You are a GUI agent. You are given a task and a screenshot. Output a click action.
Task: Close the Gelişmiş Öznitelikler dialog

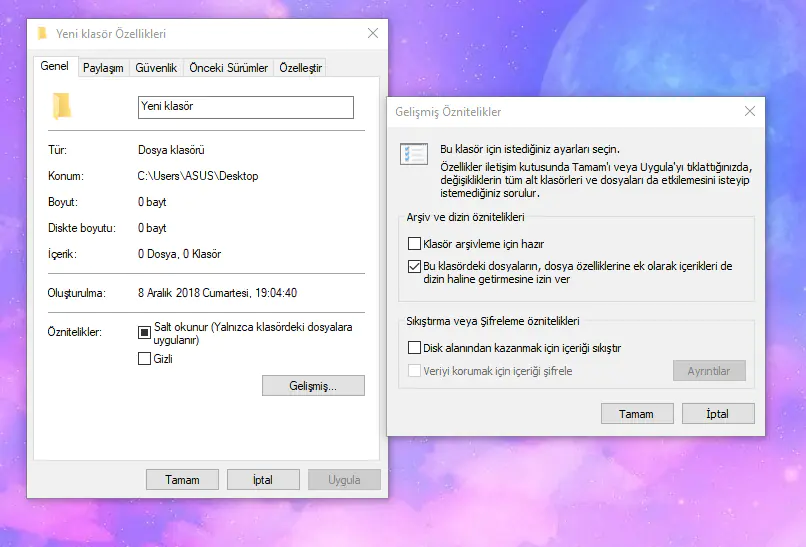[750, 111]
